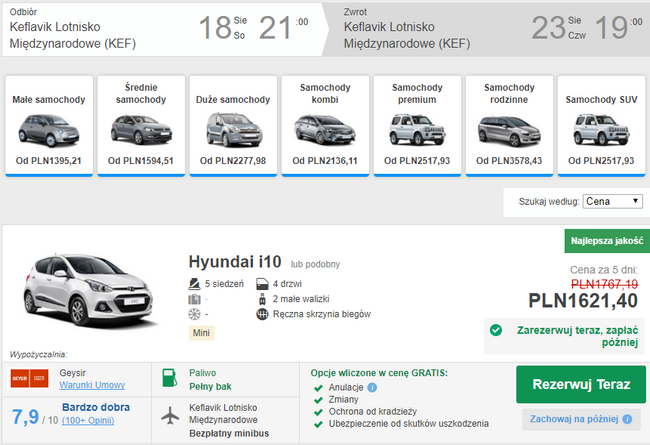The image size is (650, 445).
Task: Click the airplane icon by Keflavik Lotnisko
Action: 170,416
